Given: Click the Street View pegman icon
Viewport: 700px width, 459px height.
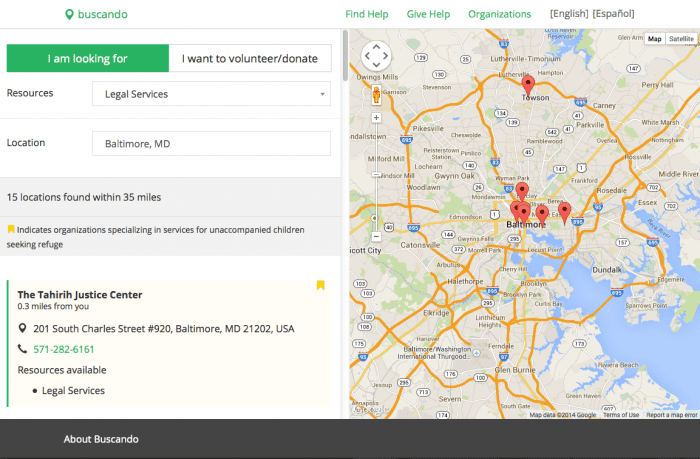Looking at the screenshot, I should coord(377,95).
